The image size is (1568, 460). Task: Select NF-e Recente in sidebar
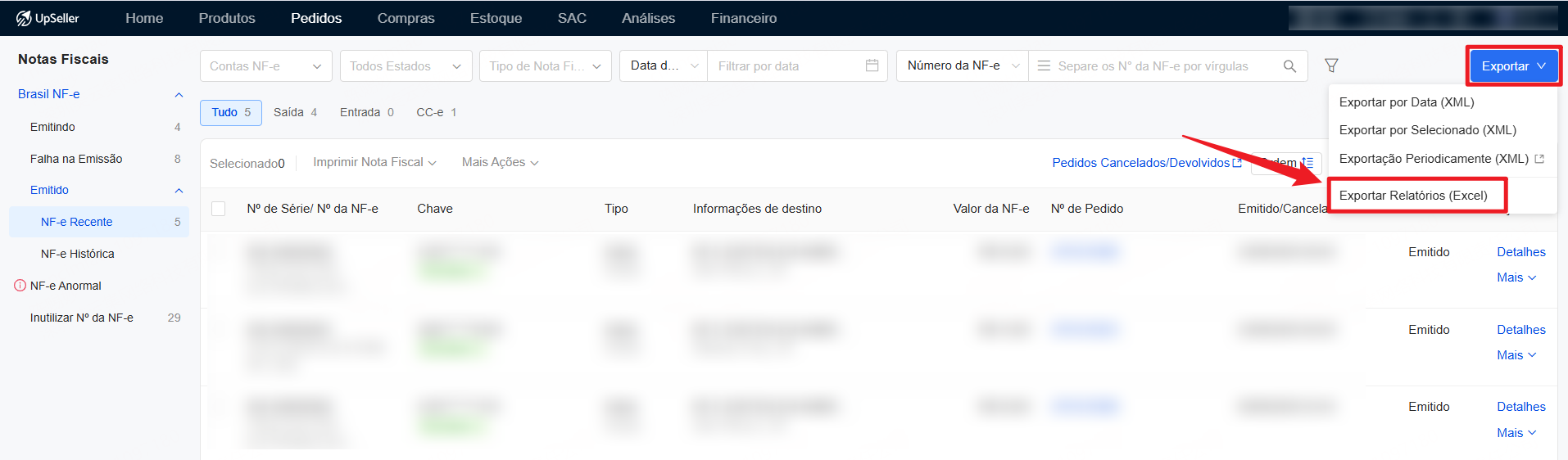pos(99,222)
